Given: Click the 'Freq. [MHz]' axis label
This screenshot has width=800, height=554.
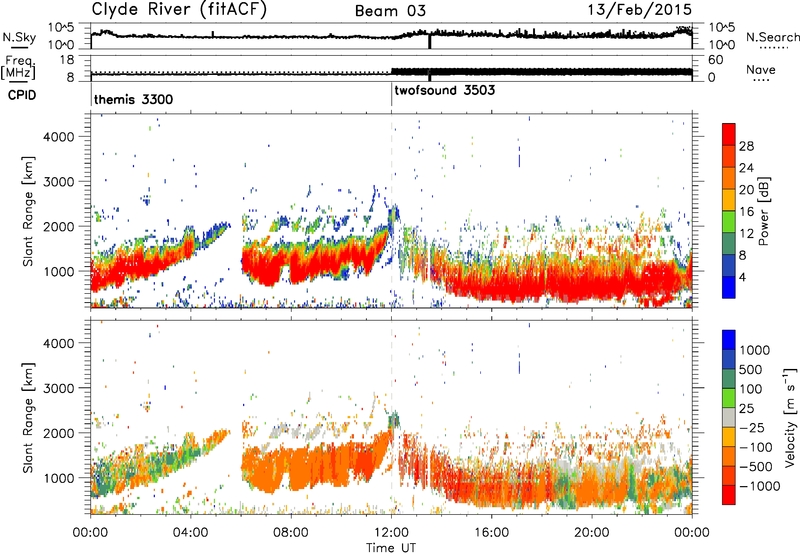Looking at the screenshot, I should click(18, 68).
